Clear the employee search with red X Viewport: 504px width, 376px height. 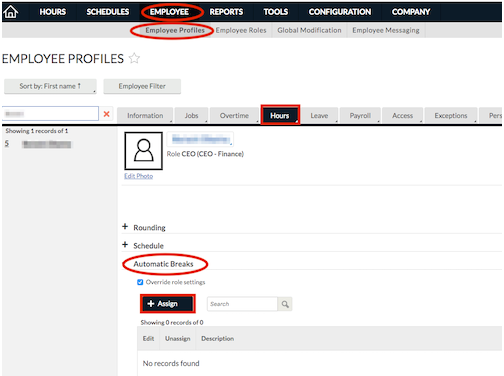pyautogui.click(x=107, y=114)
